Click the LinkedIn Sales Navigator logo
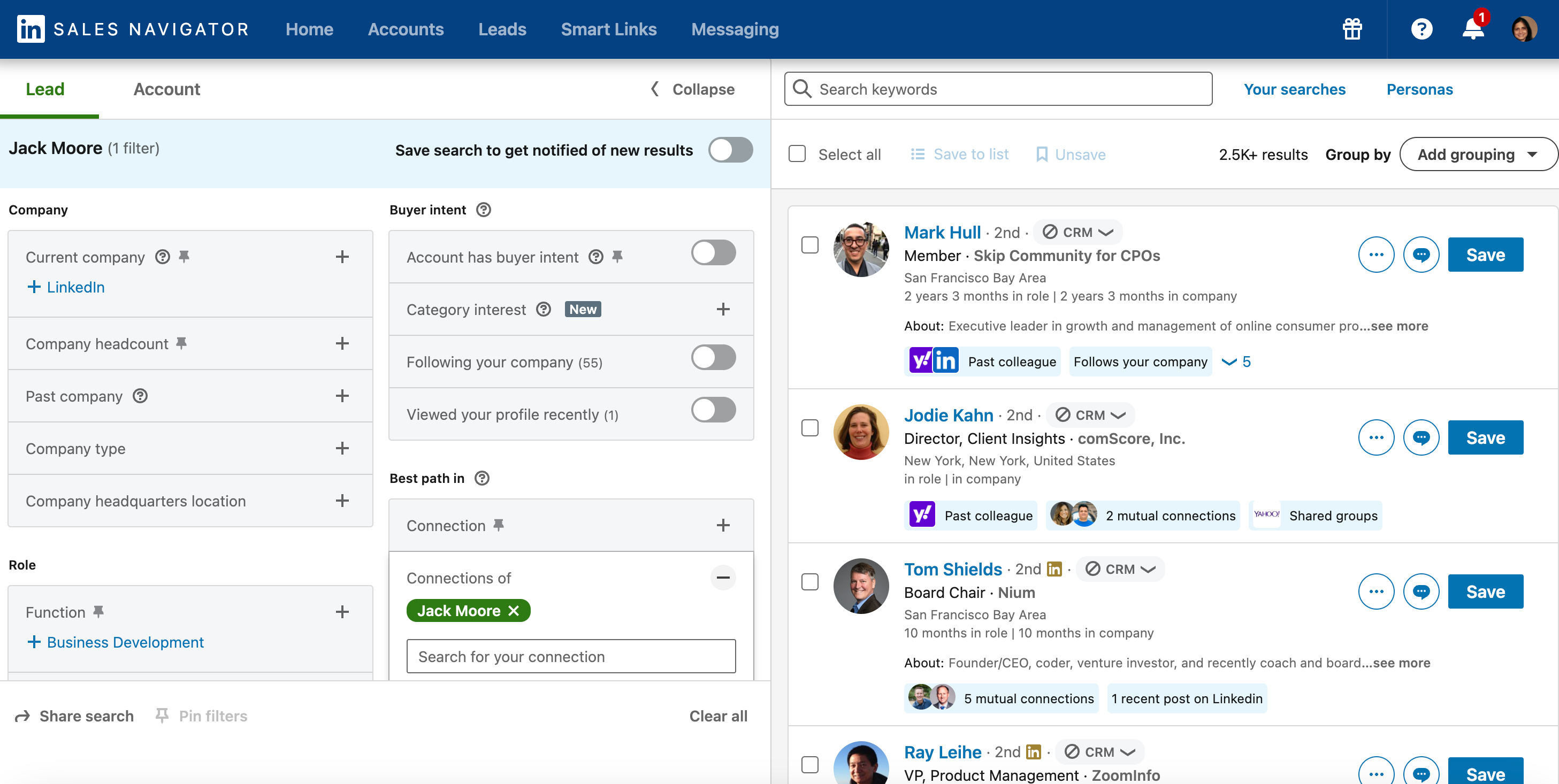The height and width of the screenshot is (784, 1559). click(x=133, y=29)
